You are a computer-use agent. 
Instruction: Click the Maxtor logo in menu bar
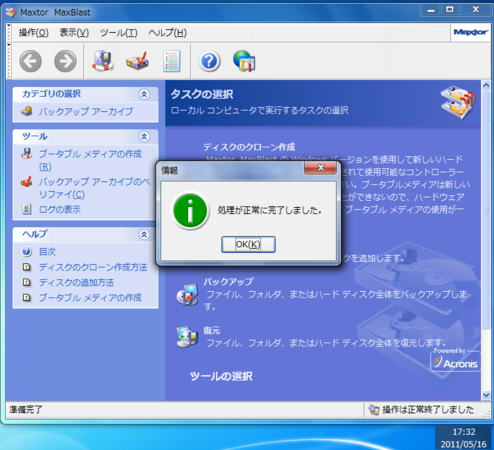tap(471, 32)
